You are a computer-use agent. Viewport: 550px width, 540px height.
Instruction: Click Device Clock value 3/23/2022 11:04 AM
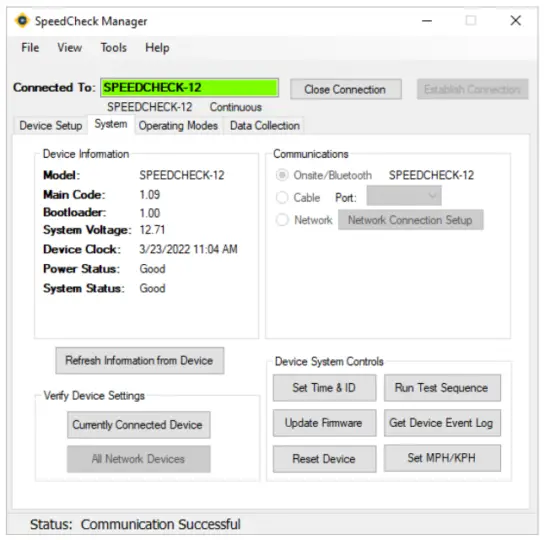coord(188,249)
